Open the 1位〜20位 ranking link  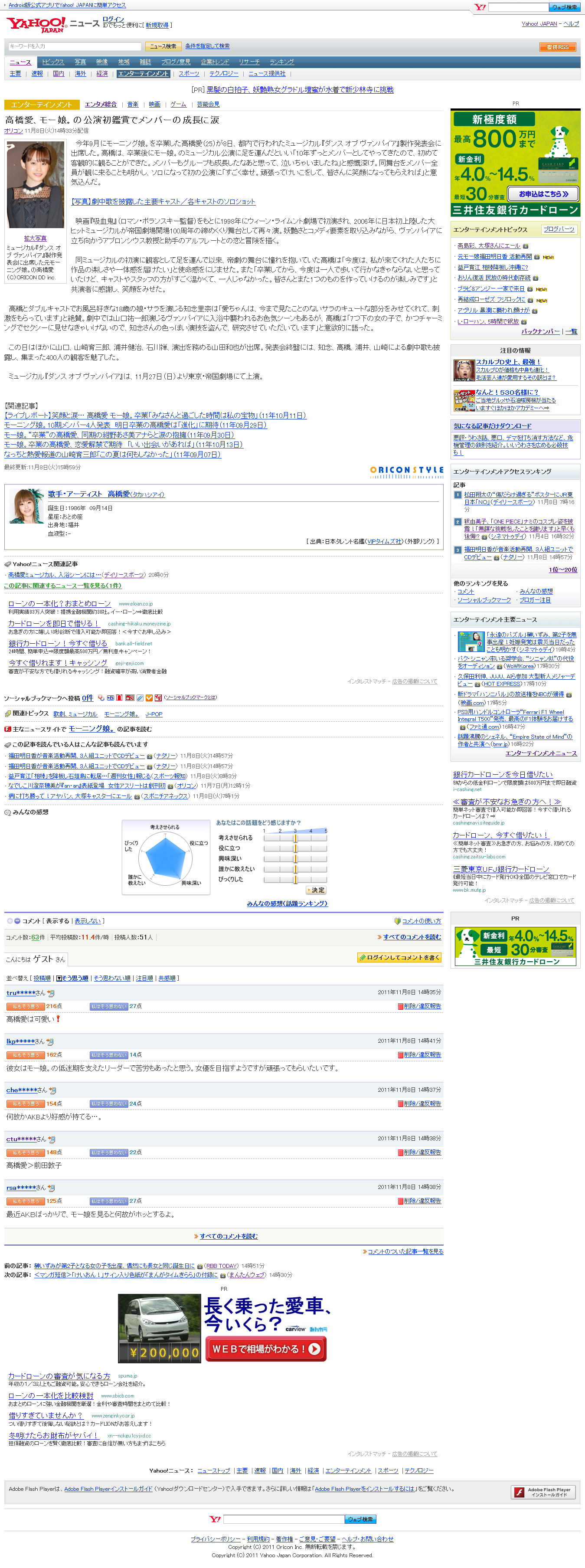(562, 570)
